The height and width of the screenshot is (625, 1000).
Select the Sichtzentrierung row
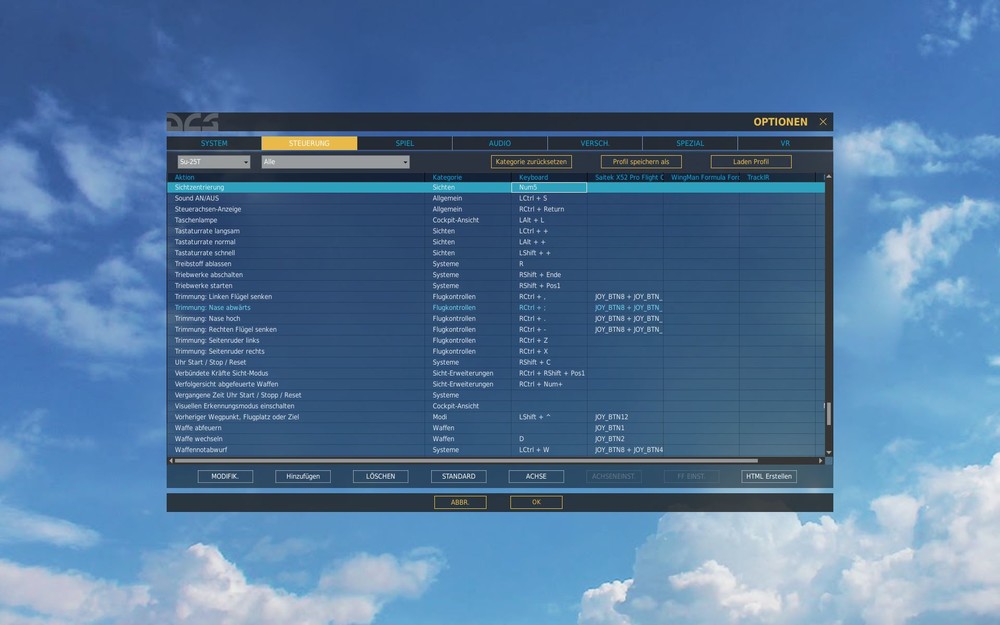496,188
